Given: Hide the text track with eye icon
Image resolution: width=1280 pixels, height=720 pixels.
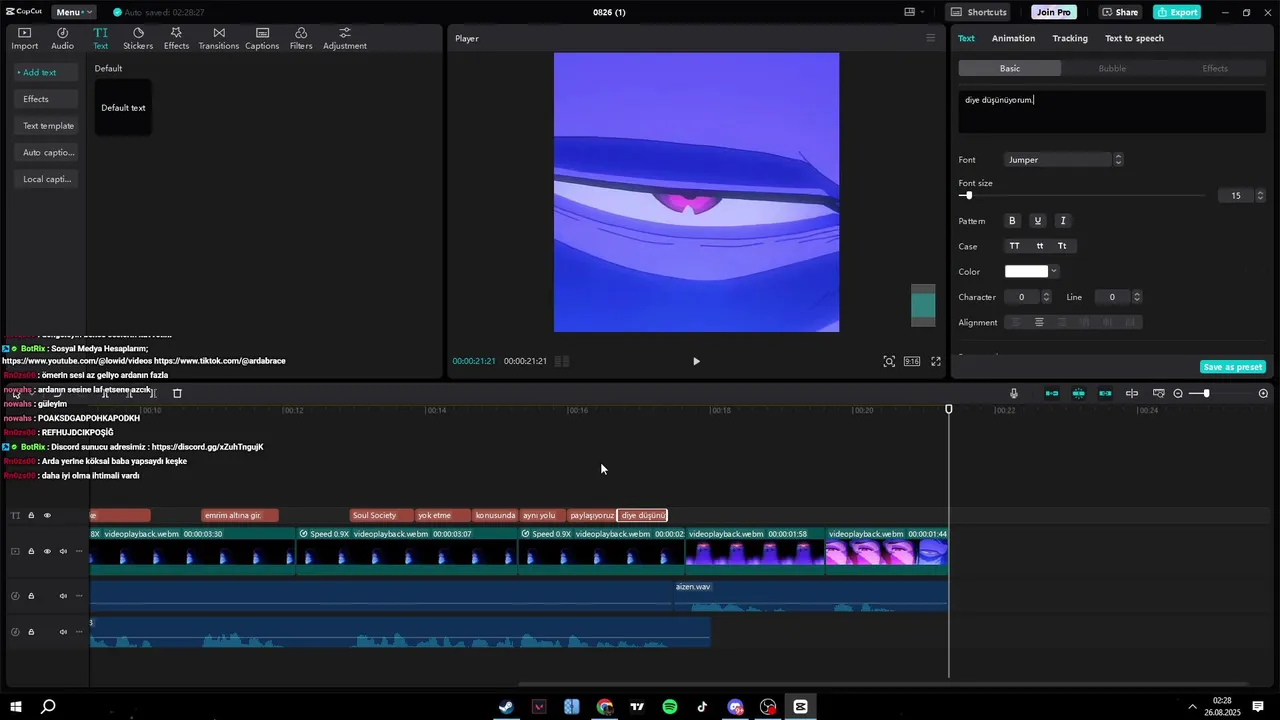Looking at the screenshot, I should 47,515.
